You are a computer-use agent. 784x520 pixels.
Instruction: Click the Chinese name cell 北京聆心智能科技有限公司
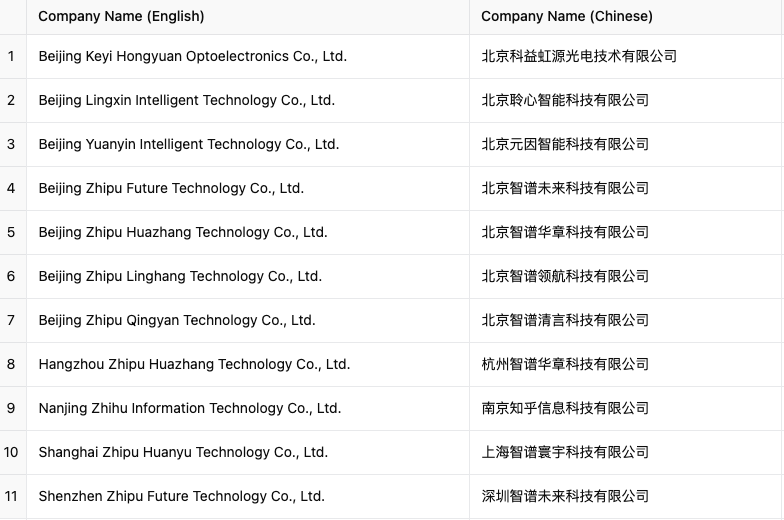point(564,100)
